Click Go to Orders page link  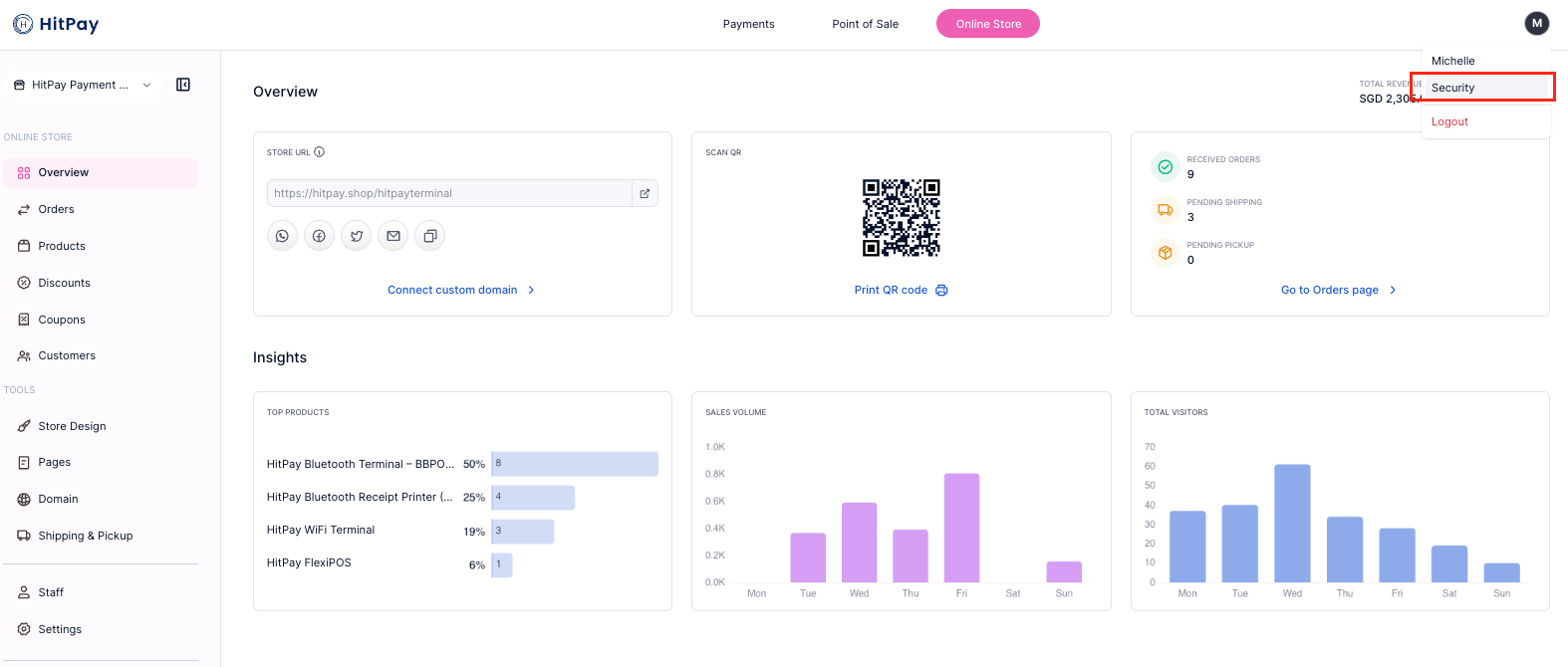point(1339,290)
